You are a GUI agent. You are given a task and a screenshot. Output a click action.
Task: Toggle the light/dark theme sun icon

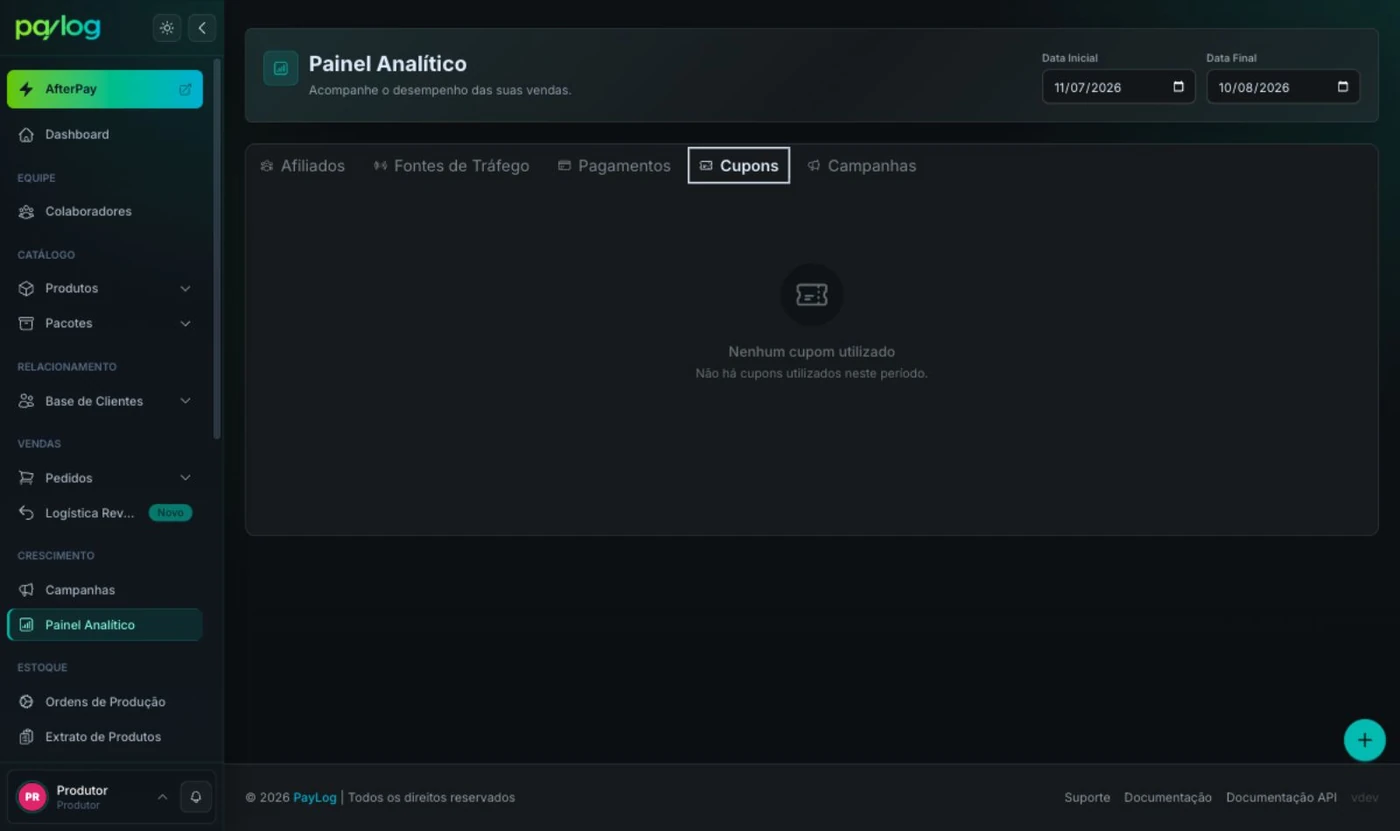click(x=167, y=28)
